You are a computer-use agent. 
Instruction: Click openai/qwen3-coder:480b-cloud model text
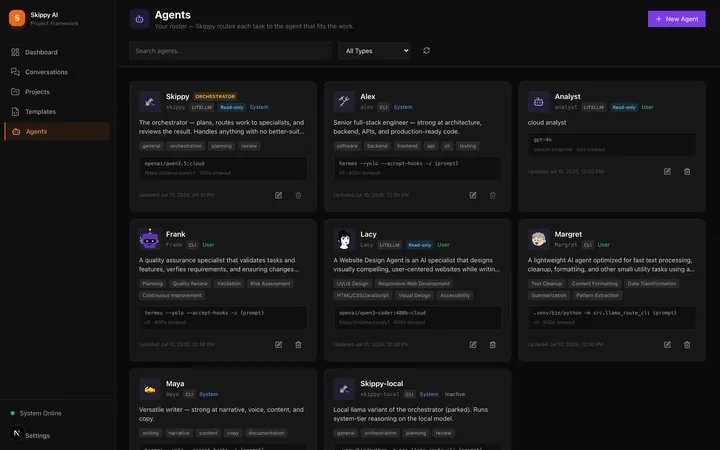click(382, 313)
